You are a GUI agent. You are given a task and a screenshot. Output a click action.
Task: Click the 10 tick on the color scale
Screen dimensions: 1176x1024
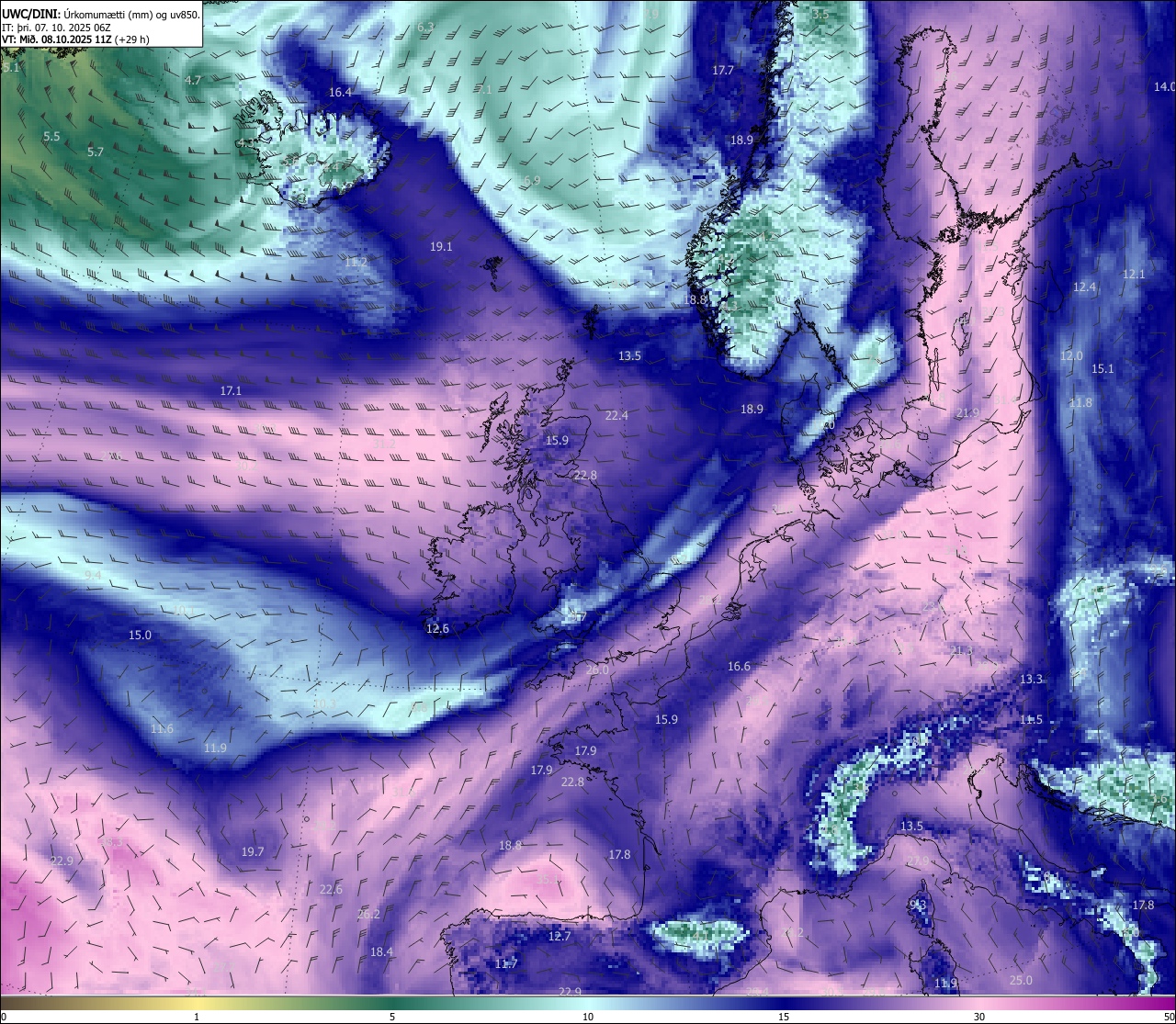(x=587, y=1017)
